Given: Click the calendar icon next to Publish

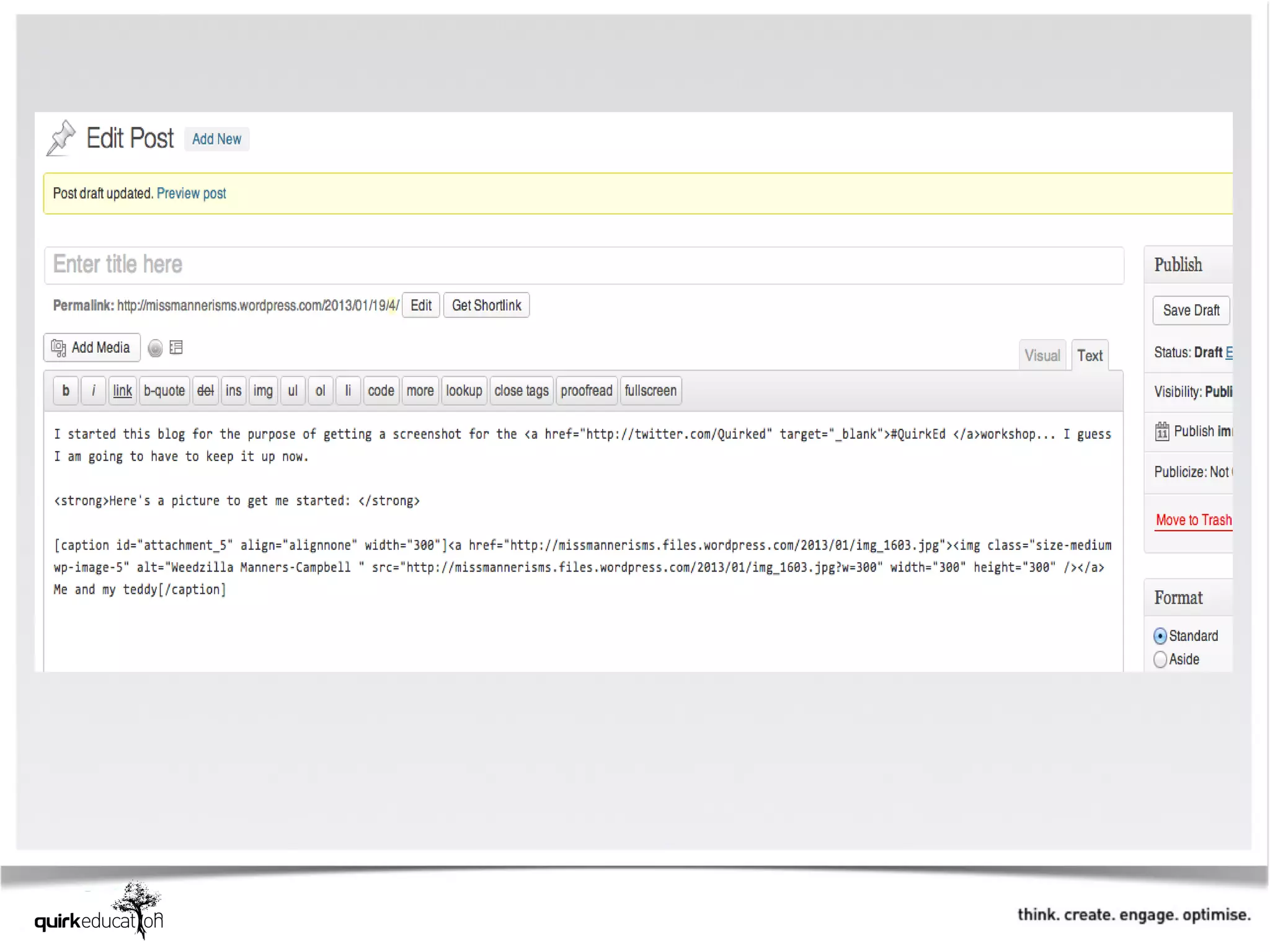Looking at the screenshot, I should [1161, 431].
